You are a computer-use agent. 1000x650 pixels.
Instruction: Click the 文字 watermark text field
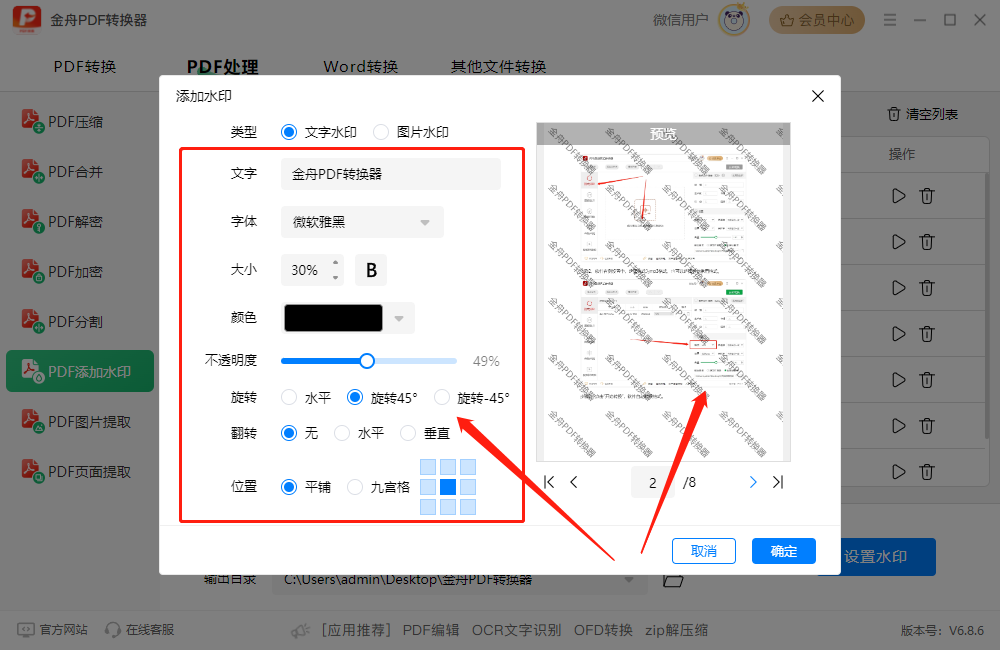391,174
